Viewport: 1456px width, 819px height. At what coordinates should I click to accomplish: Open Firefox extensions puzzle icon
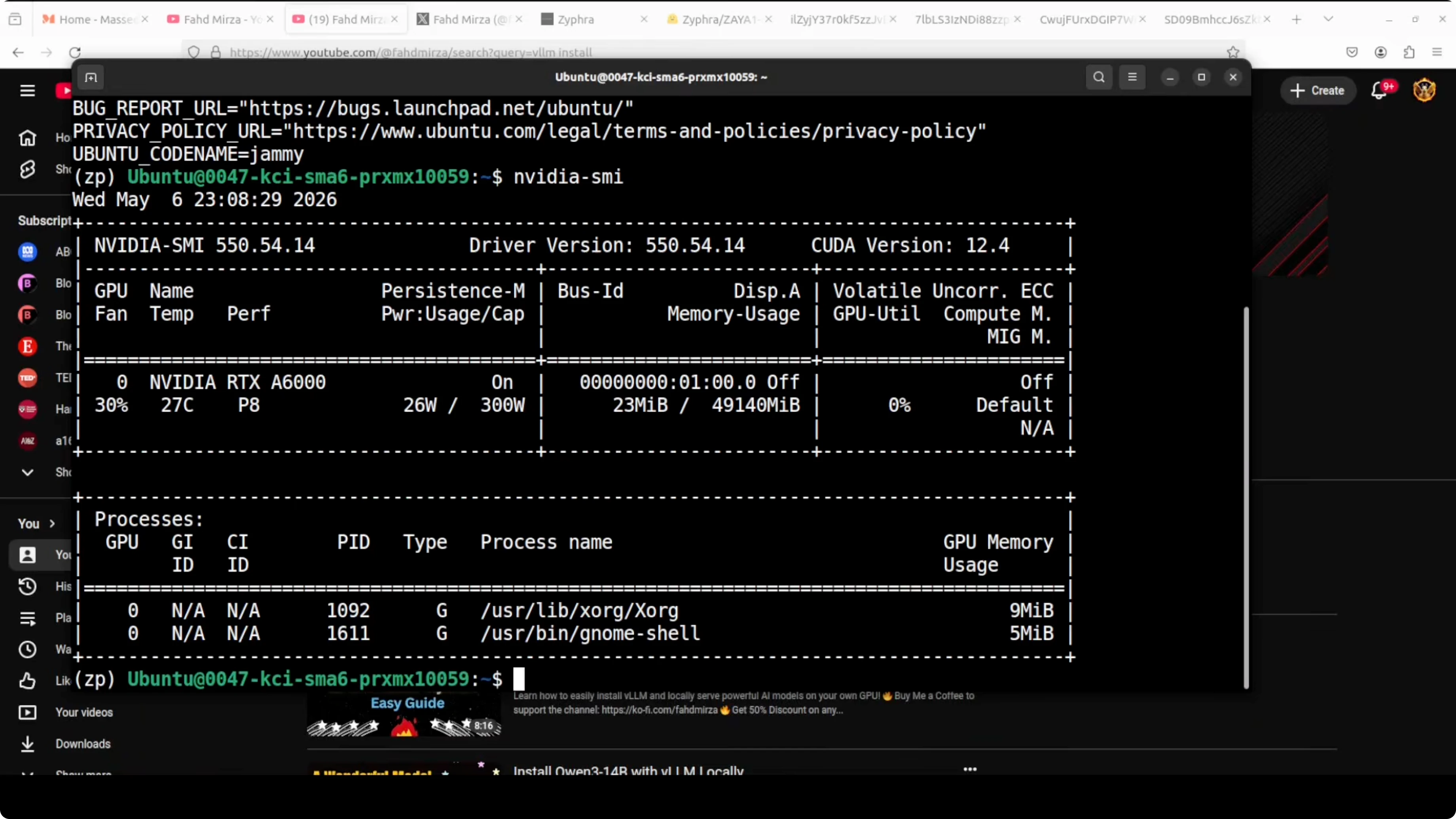pos(1409,53)
